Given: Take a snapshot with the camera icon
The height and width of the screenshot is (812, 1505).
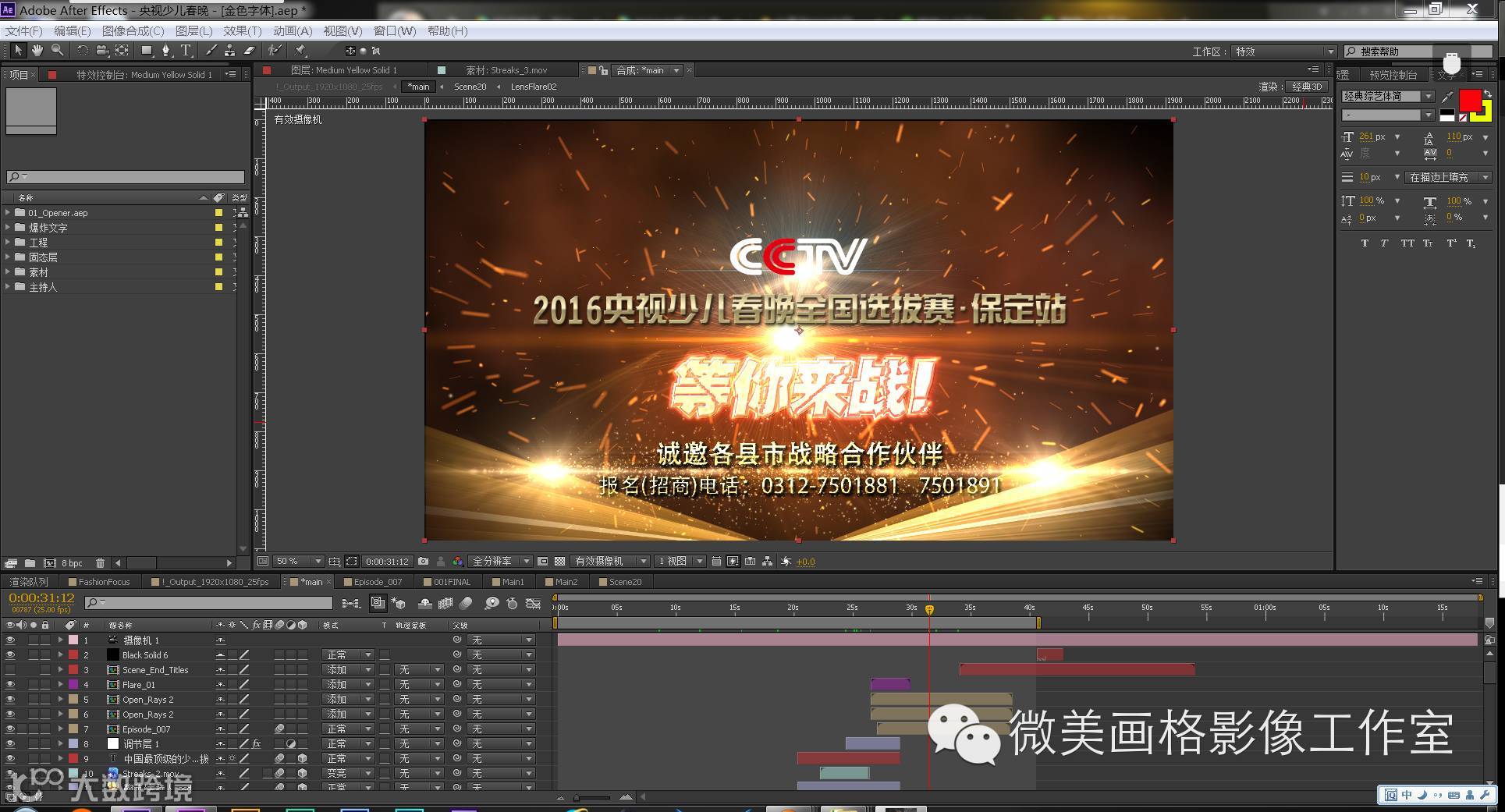Looking at the screenshot, I should 423,561.
